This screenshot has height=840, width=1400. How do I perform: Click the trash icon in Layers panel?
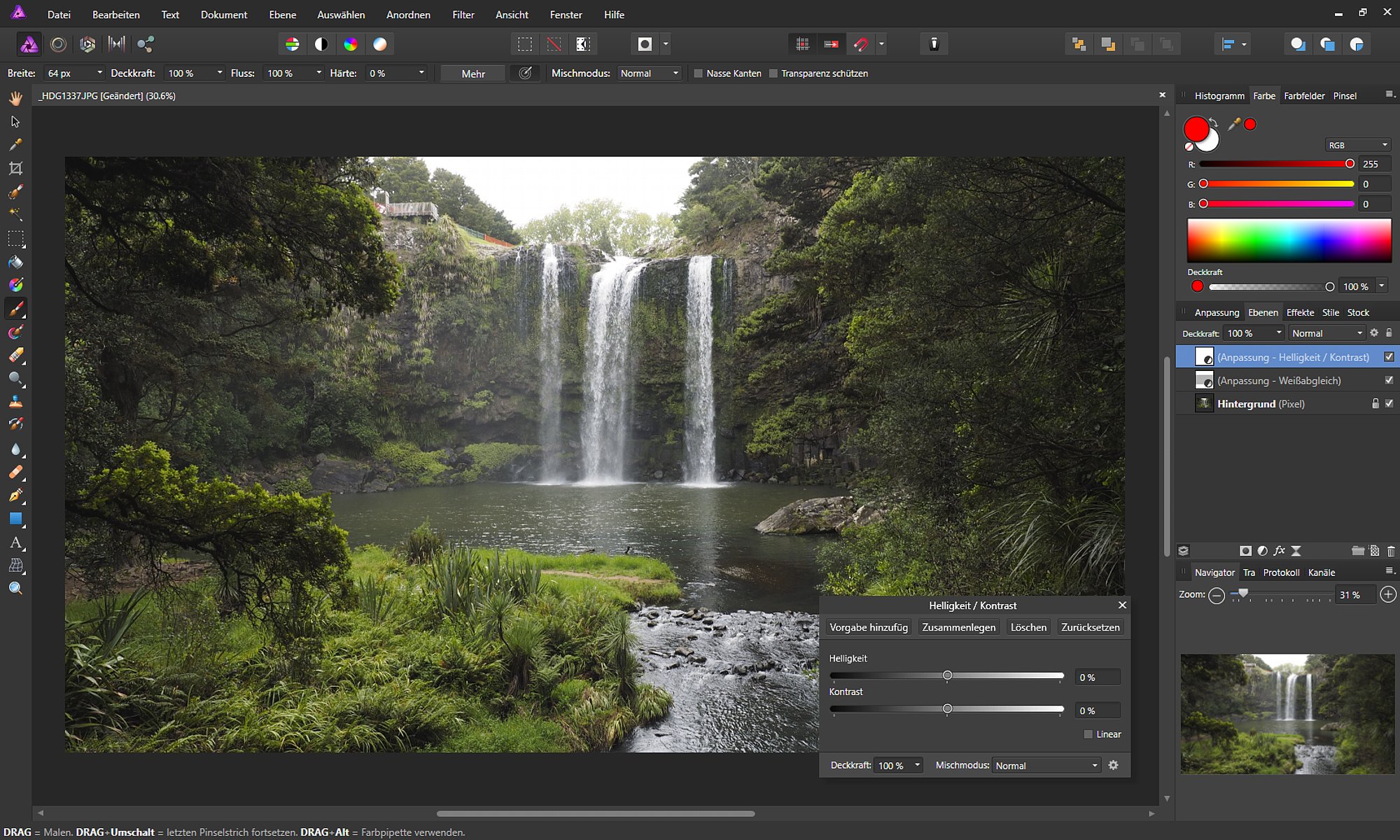coord(1390,551)
